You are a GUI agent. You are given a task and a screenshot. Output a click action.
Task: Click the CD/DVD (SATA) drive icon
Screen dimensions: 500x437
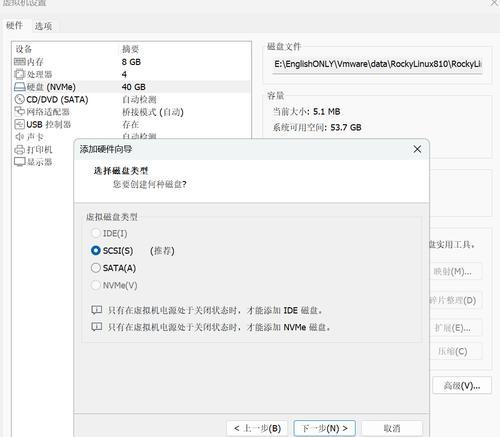point(20,99)
